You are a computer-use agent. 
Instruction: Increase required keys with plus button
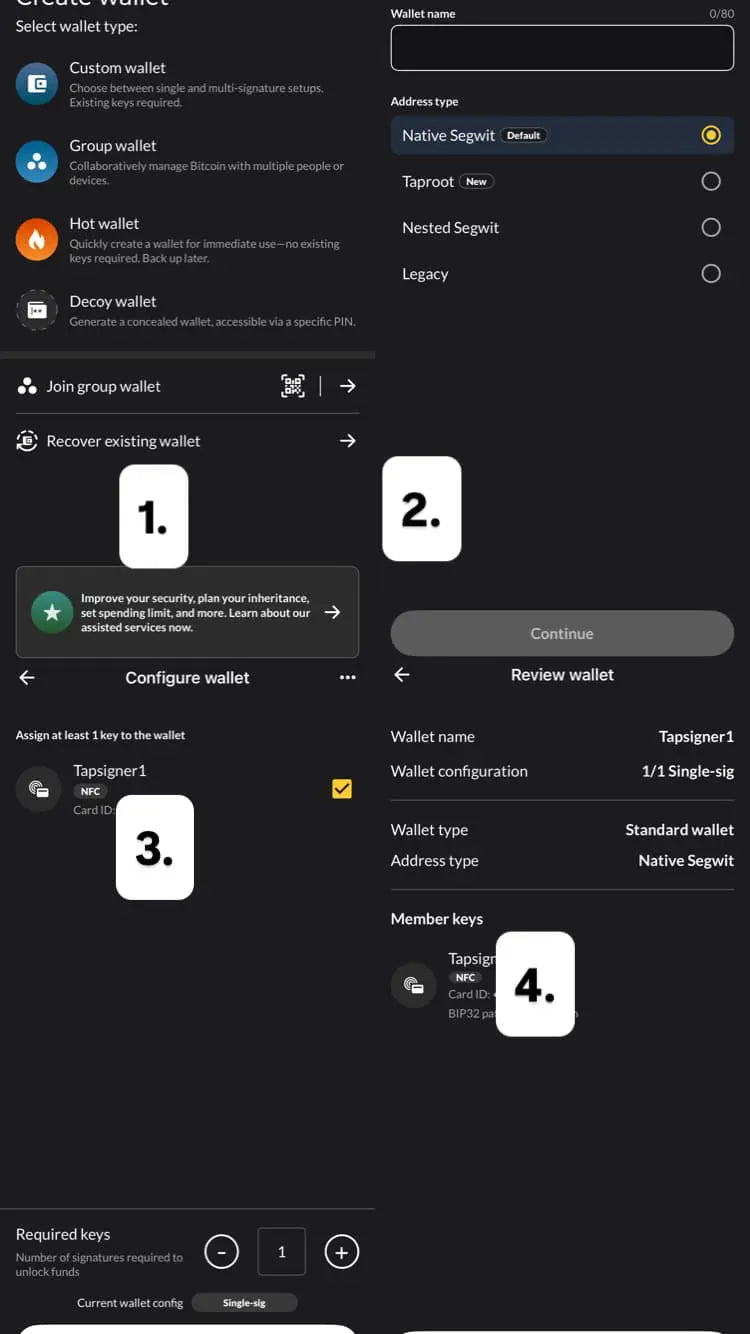coord(342,1251)
